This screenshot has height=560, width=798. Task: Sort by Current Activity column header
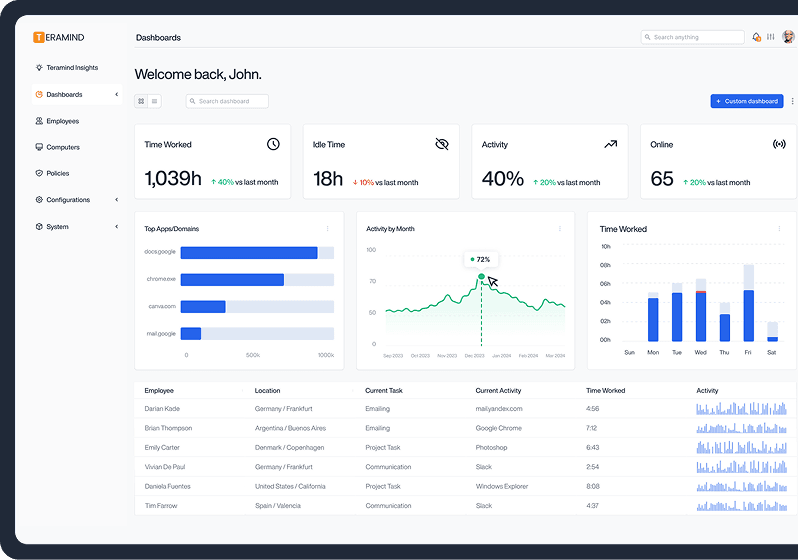pyautogui.click(x=498, y=390)
